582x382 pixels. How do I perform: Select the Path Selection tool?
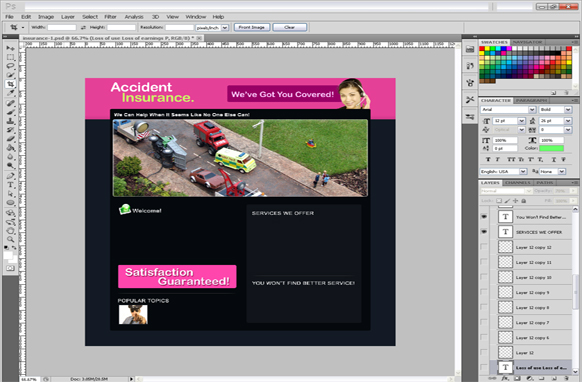(10, 193)
